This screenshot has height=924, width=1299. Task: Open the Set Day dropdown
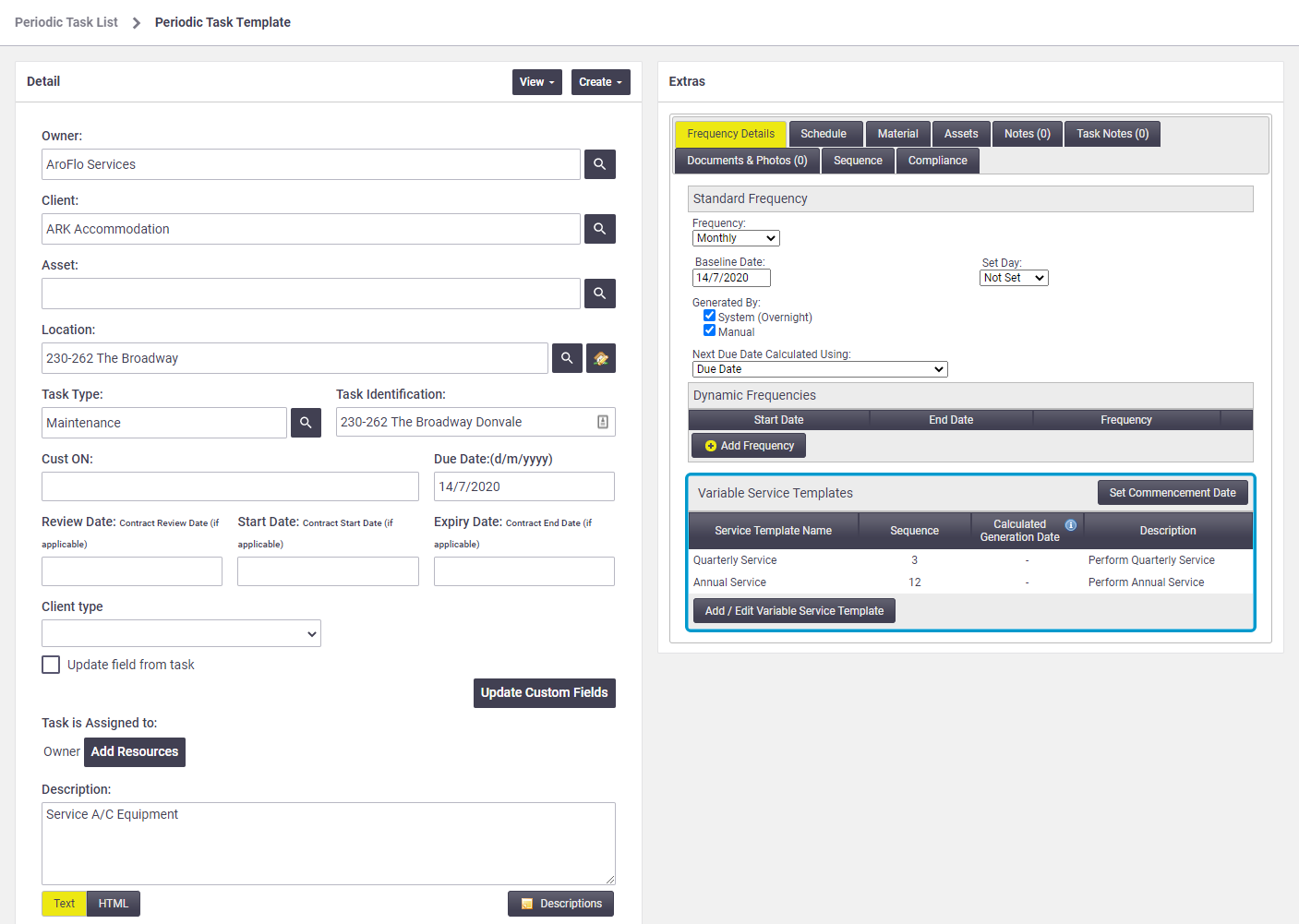1014,278
